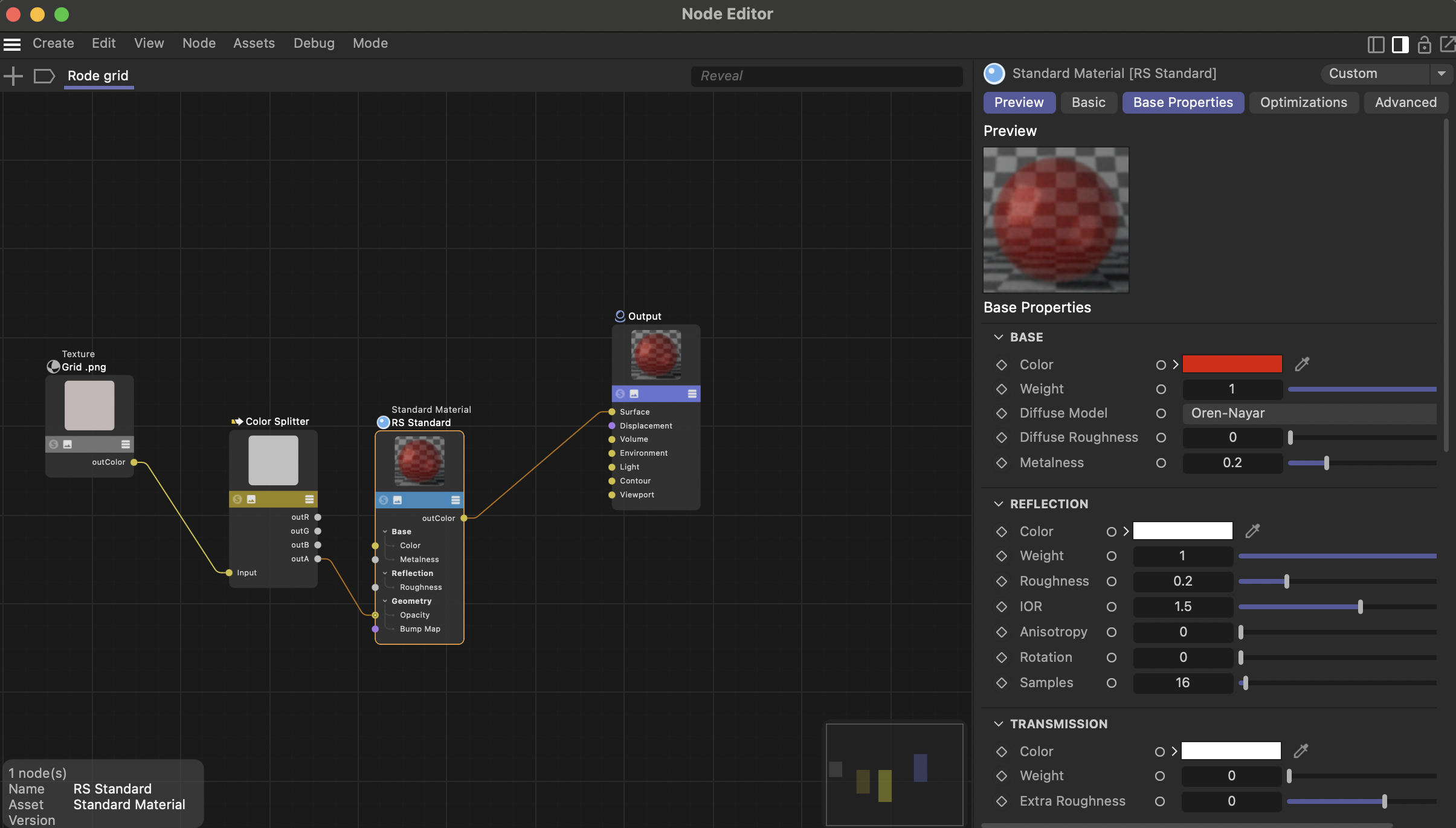Collapse the BASE section
Screen dimensions: 1456x828
click(999, 337)
